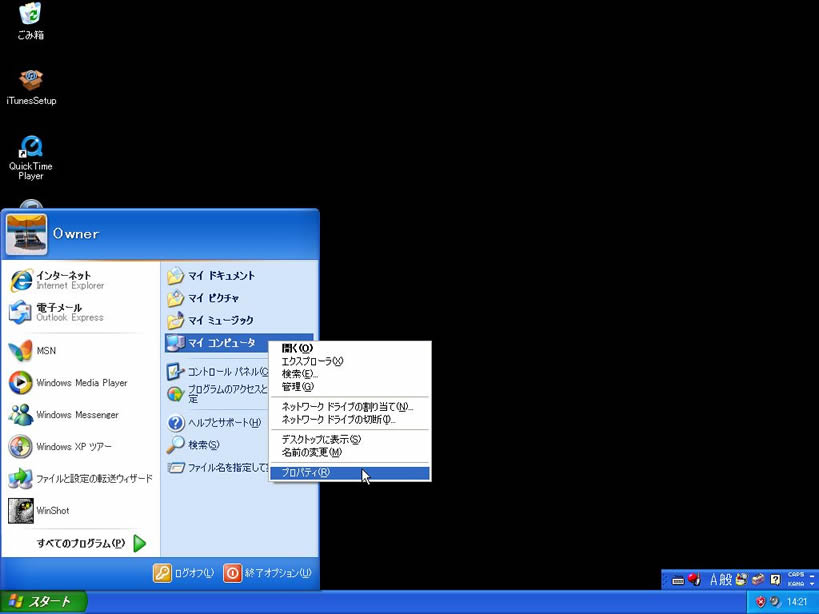Open プログラムのアクセスと既定の設定
This screenshot has height=614, width=819.
(217, 394)
